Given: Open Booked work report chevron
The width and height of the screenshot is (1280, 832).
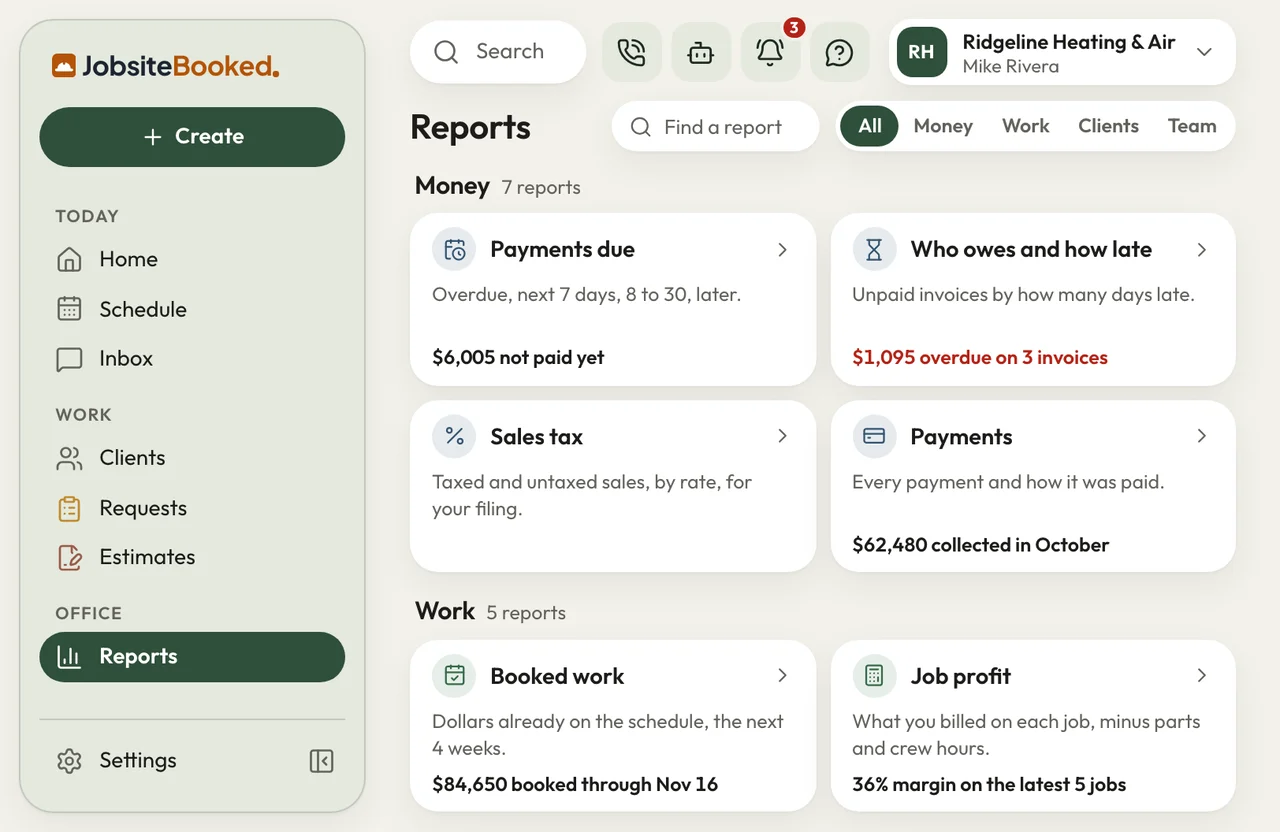Looking at the screenshot, I should tap(783, 676).
